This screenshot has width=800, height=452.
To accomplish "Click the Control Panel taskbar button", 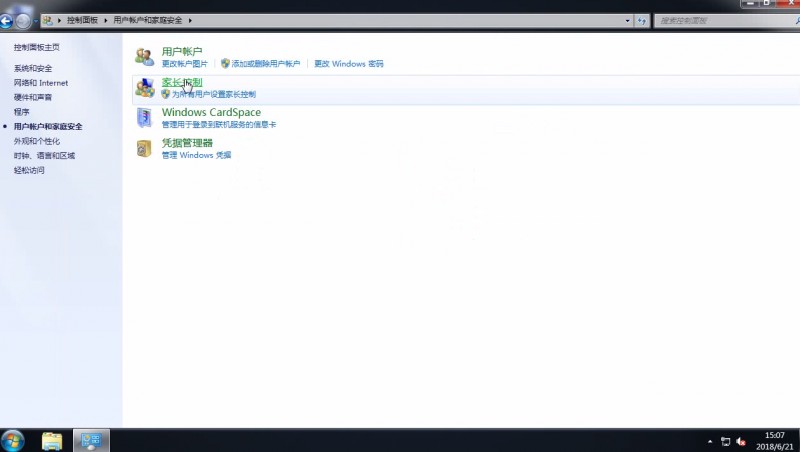I will (x=91, y=441).
